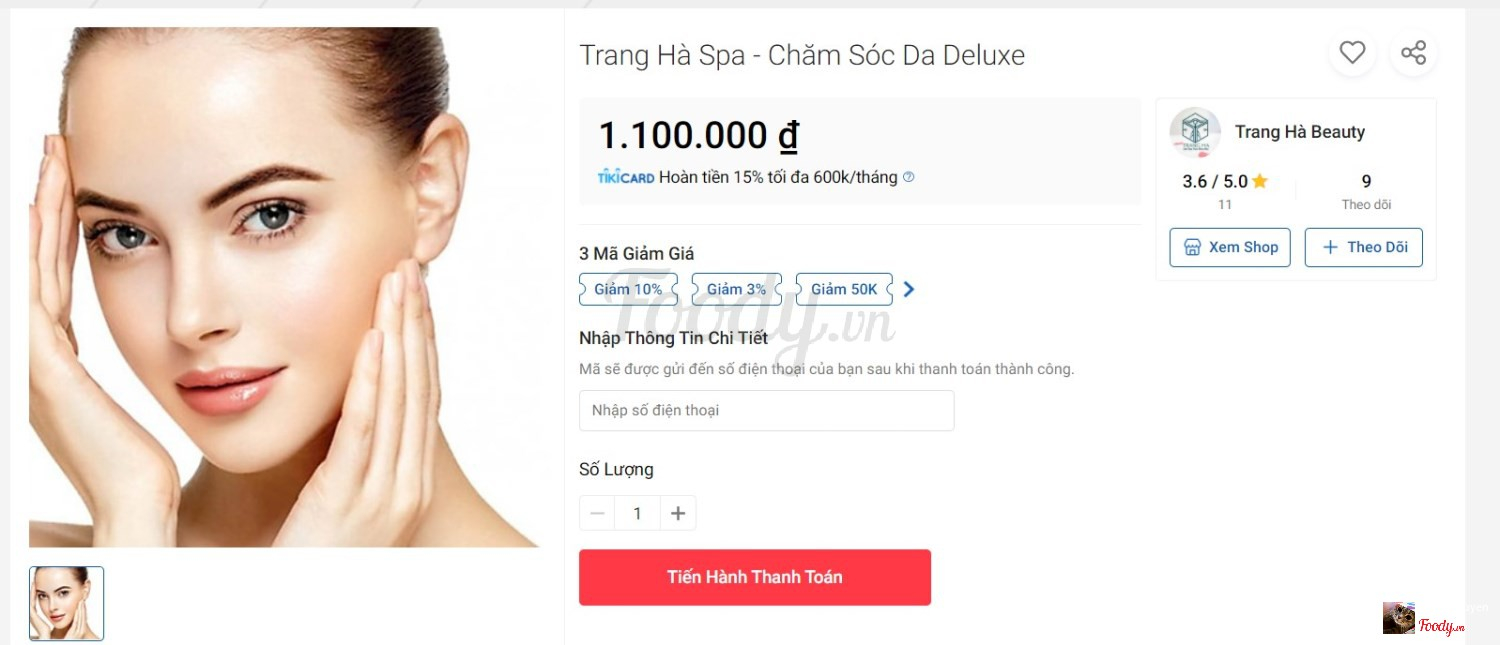1500x645 pixels.
Task: Click the quantity value field
Action: [x=637, y=513]
